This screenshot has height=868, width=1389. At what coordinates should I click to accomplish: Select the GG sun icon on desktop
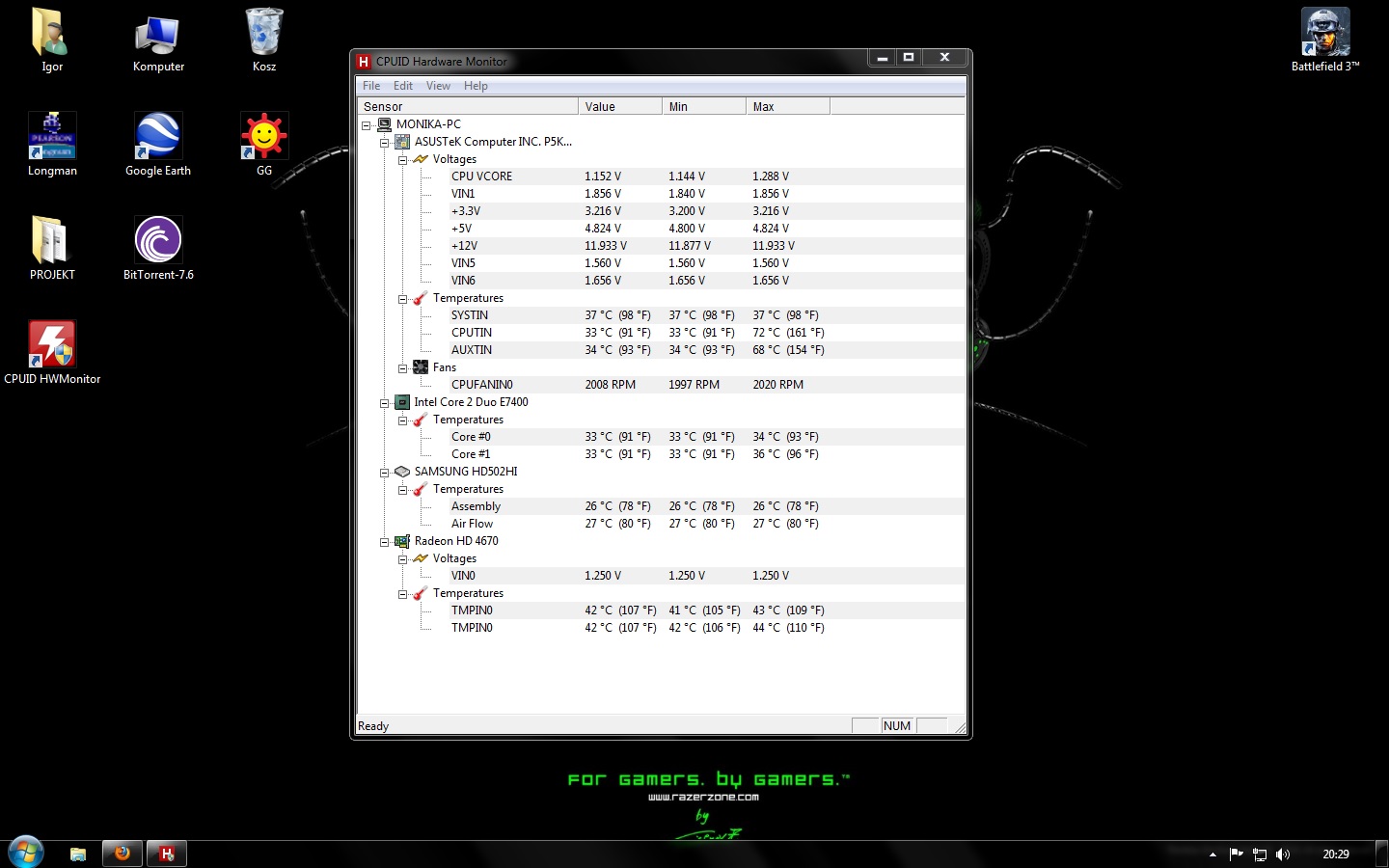coord(264,145)
